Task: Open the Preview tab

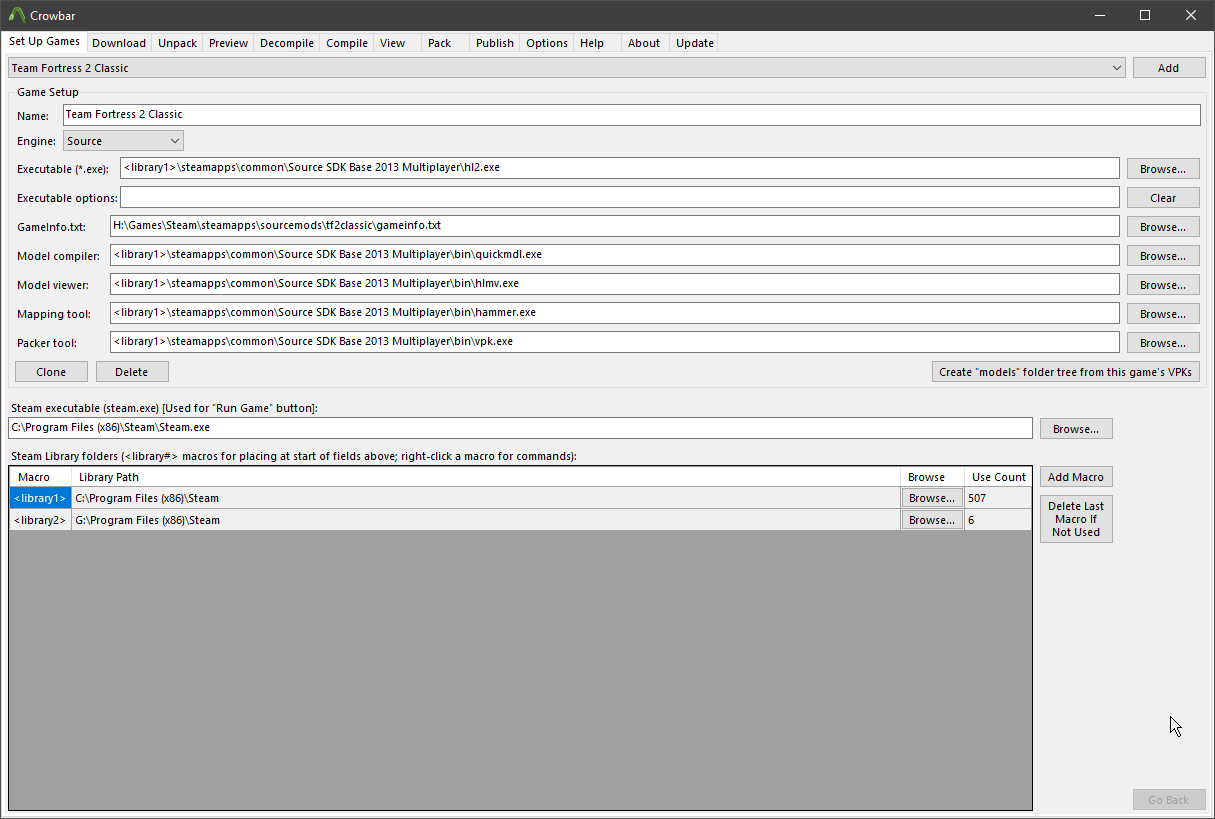Action: 228,43
